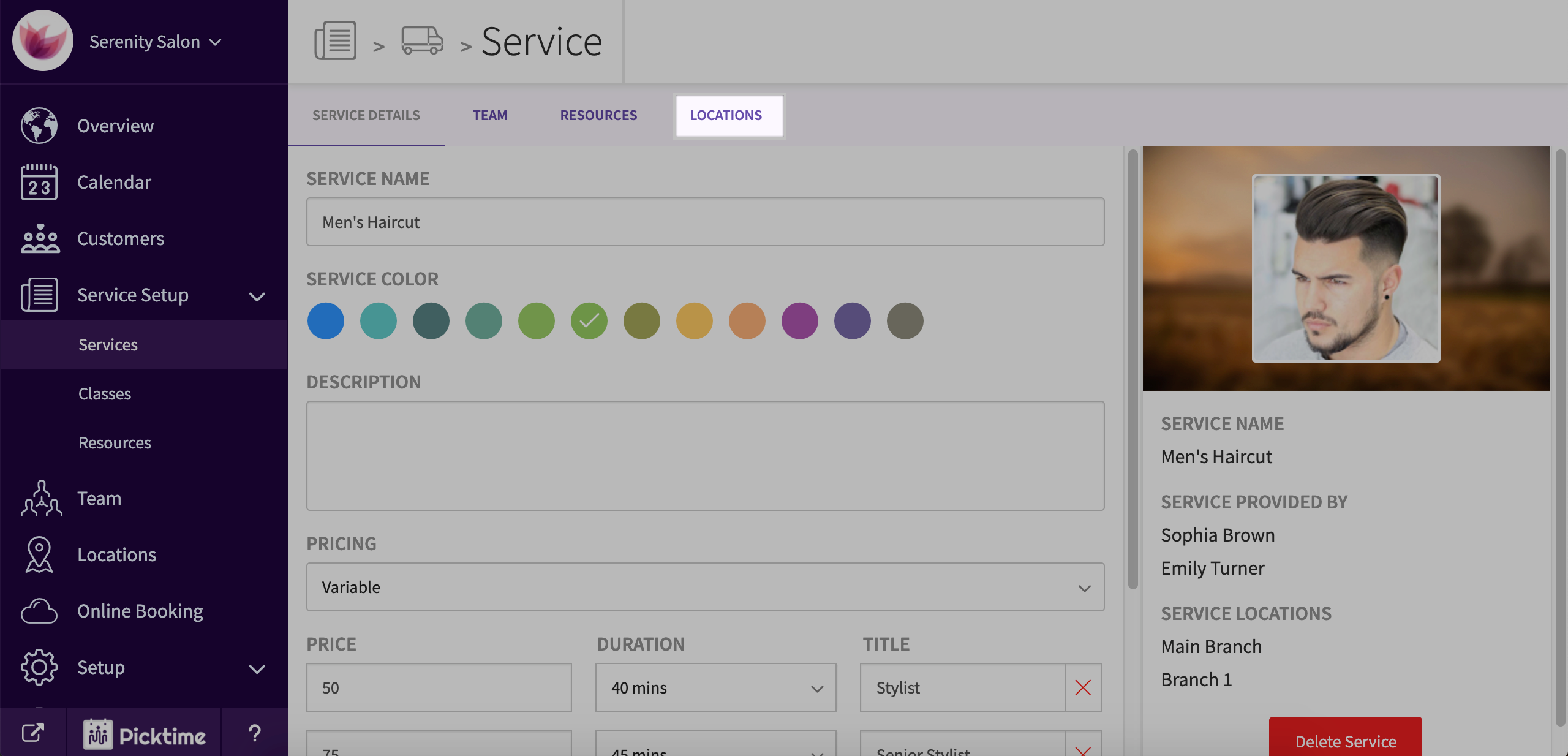Viewport: 1568px width, 756px height.
Task: Switch to the Locations tab
Action: [x=726, y=115]
